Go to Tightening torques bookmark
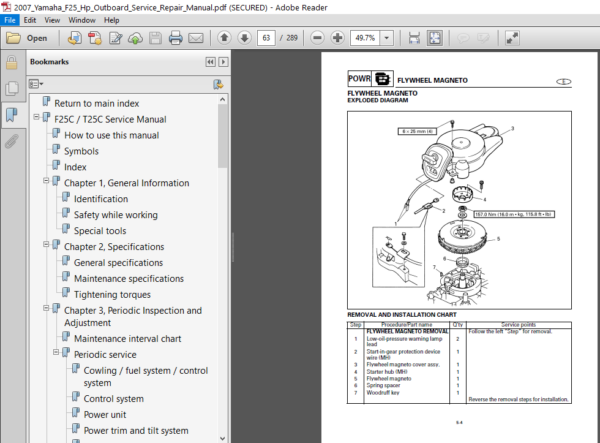600x443 pixels. [x=112, y=295]
